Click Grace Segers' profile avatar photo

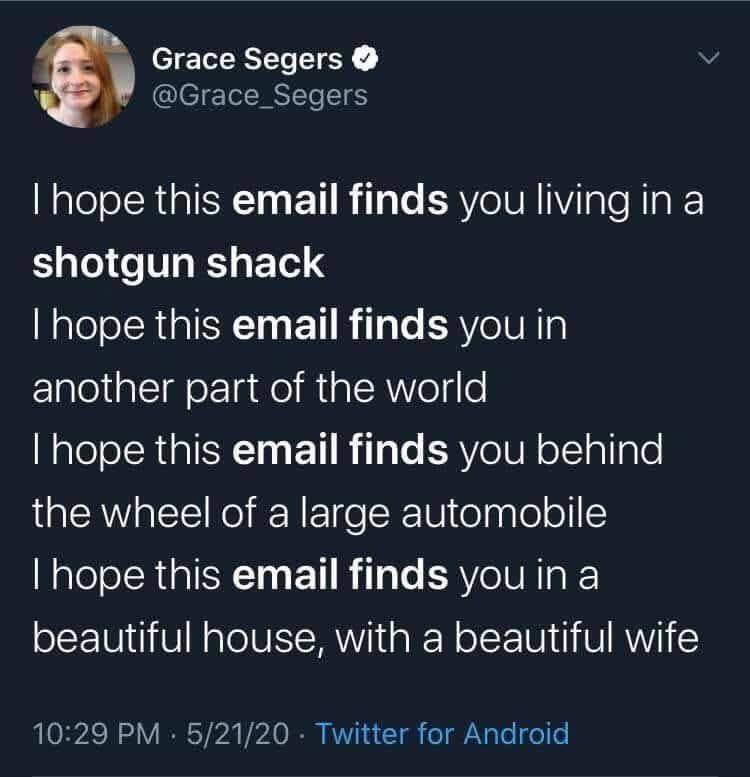[77, 75]
